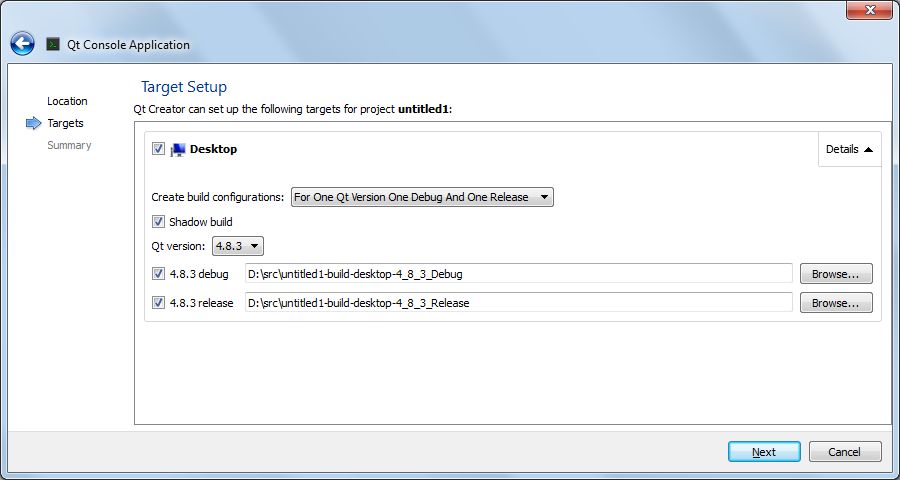Screen dimensions: 900x480
Task: Close the wizard with the red X
Action: tap(868, 10)
